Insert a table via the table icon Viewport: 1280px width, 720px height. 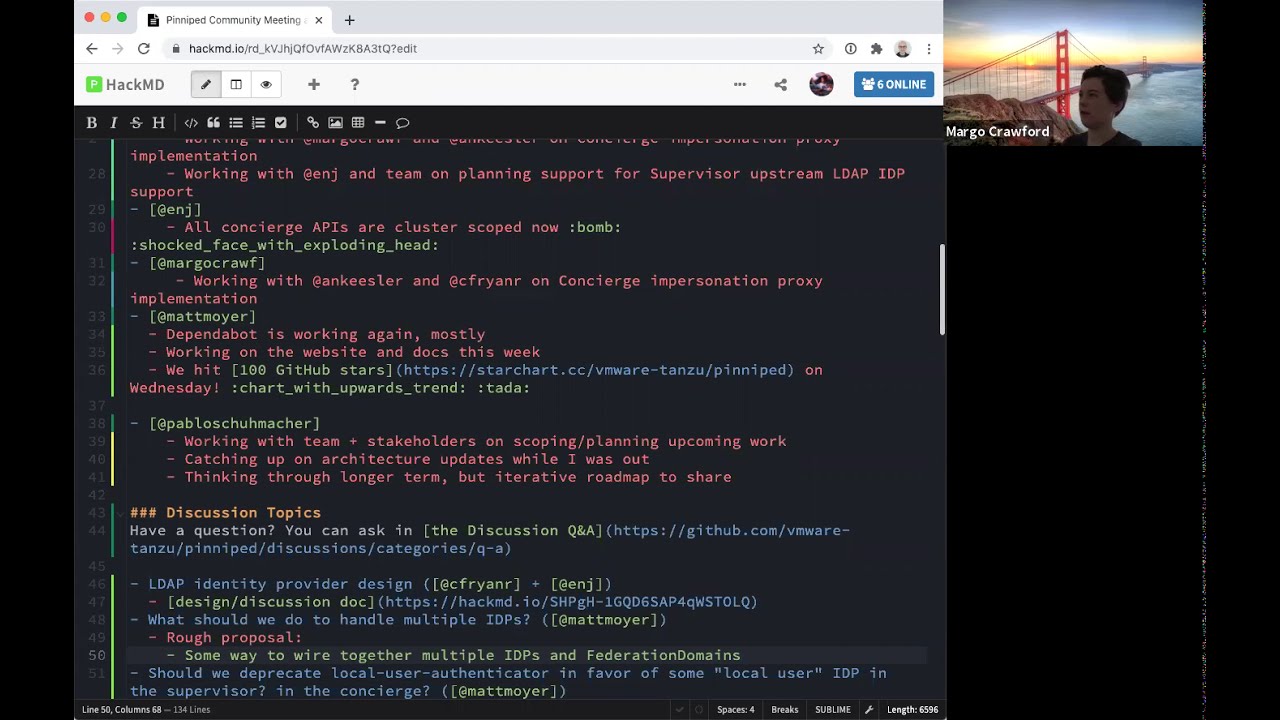coord(358,123)
